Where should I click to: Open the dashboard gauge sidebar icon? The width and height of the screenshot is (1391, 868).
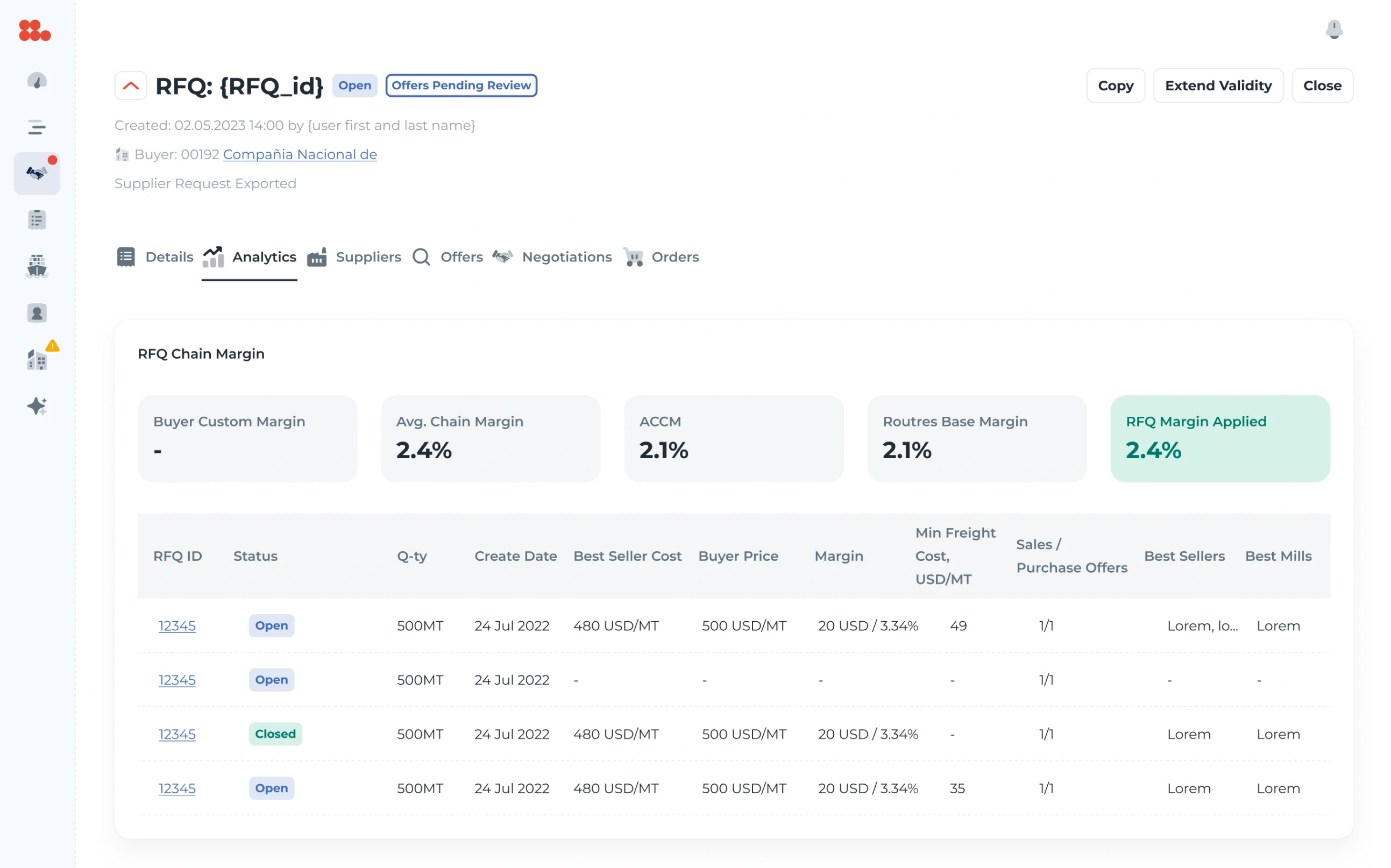[x=37, y=81]
